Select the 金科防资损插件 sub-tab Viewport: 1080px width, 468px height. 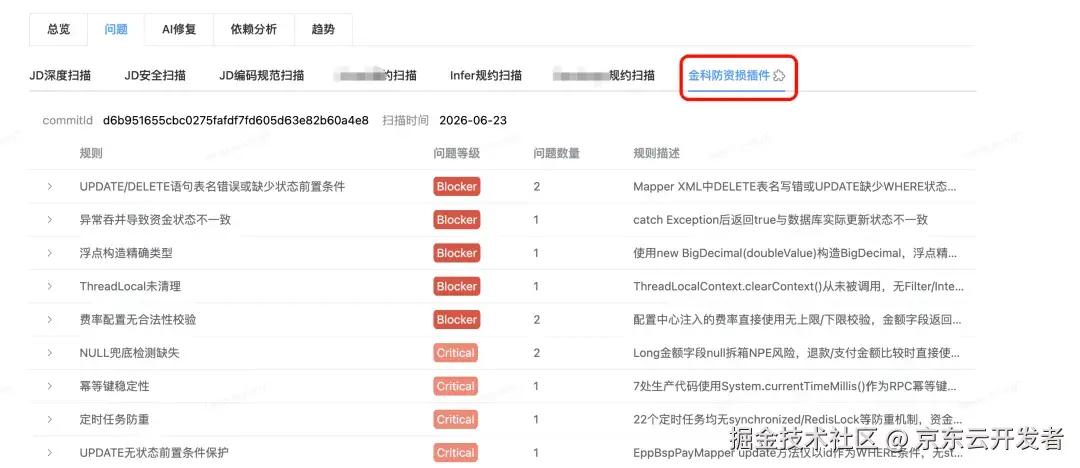(x=729, y=75)
